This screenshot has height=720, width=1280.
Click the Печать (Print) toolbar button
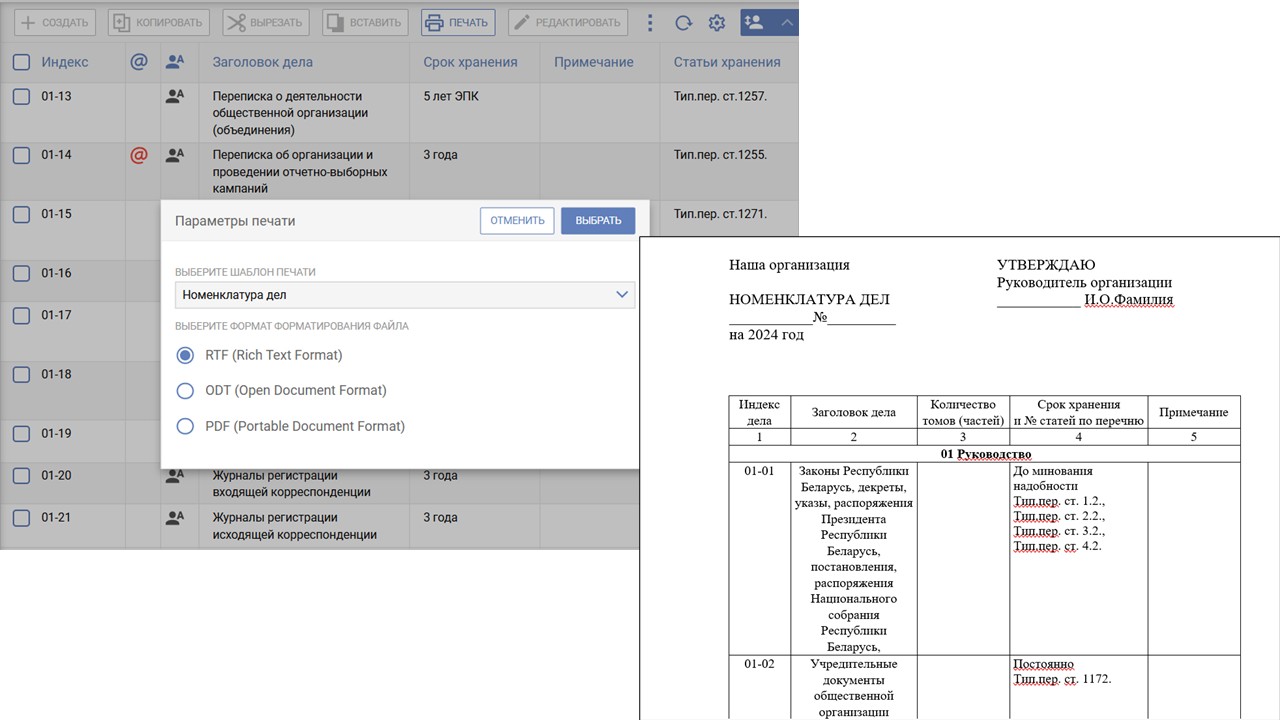coord(459,22)
